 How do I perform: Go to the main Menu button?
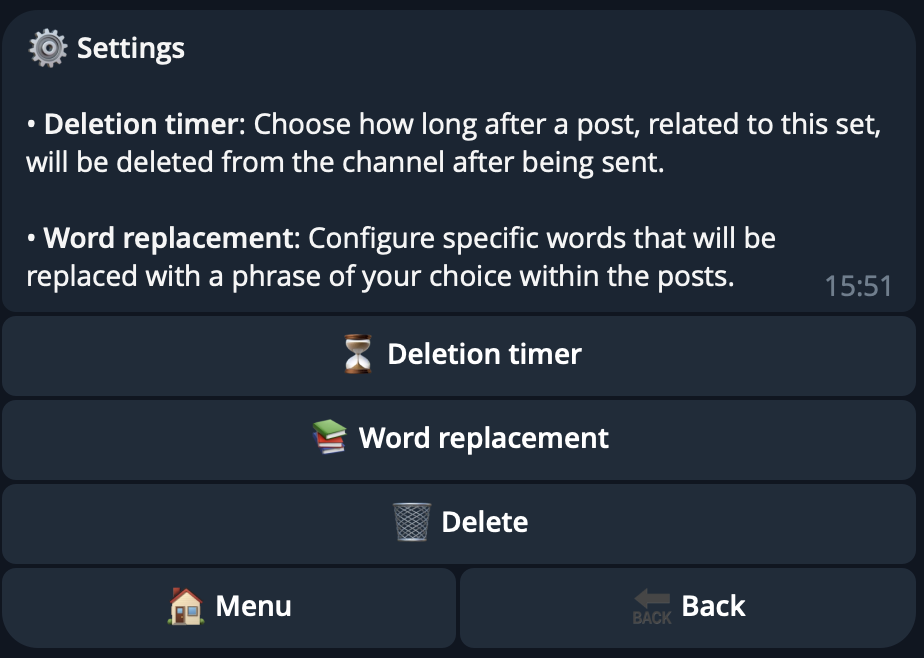tap(229, 607)
